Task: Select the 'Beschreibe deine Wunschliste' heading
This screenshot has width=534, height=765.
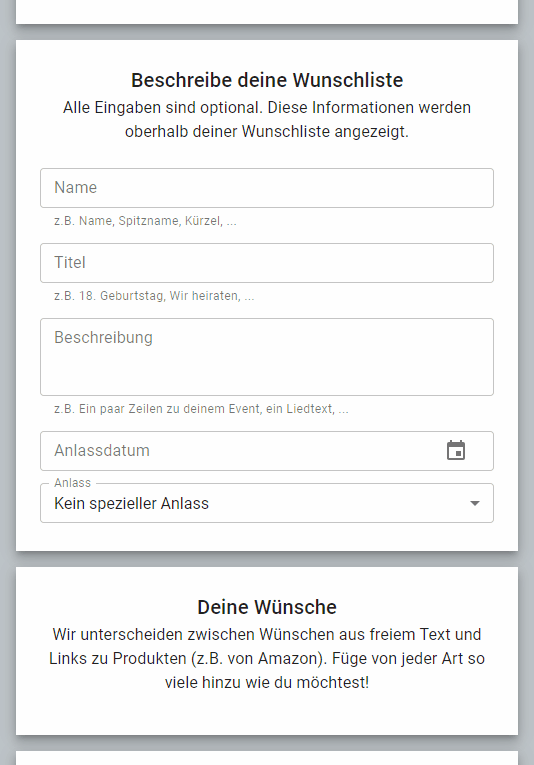Action: click(267, 81)
